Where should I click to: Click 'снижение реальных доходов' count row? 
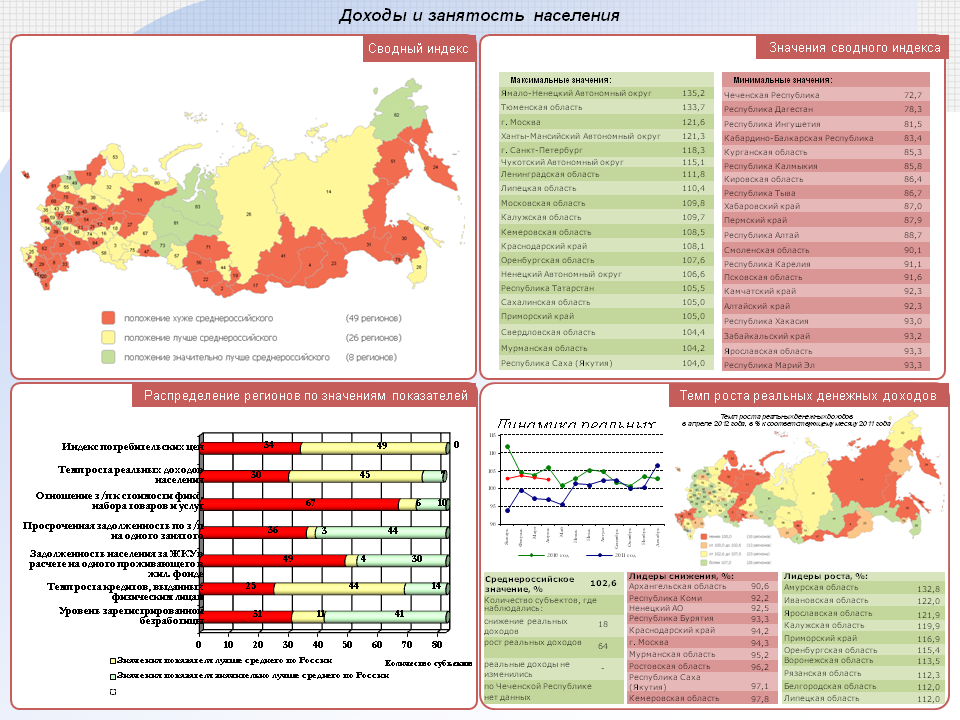coord(553,626)
